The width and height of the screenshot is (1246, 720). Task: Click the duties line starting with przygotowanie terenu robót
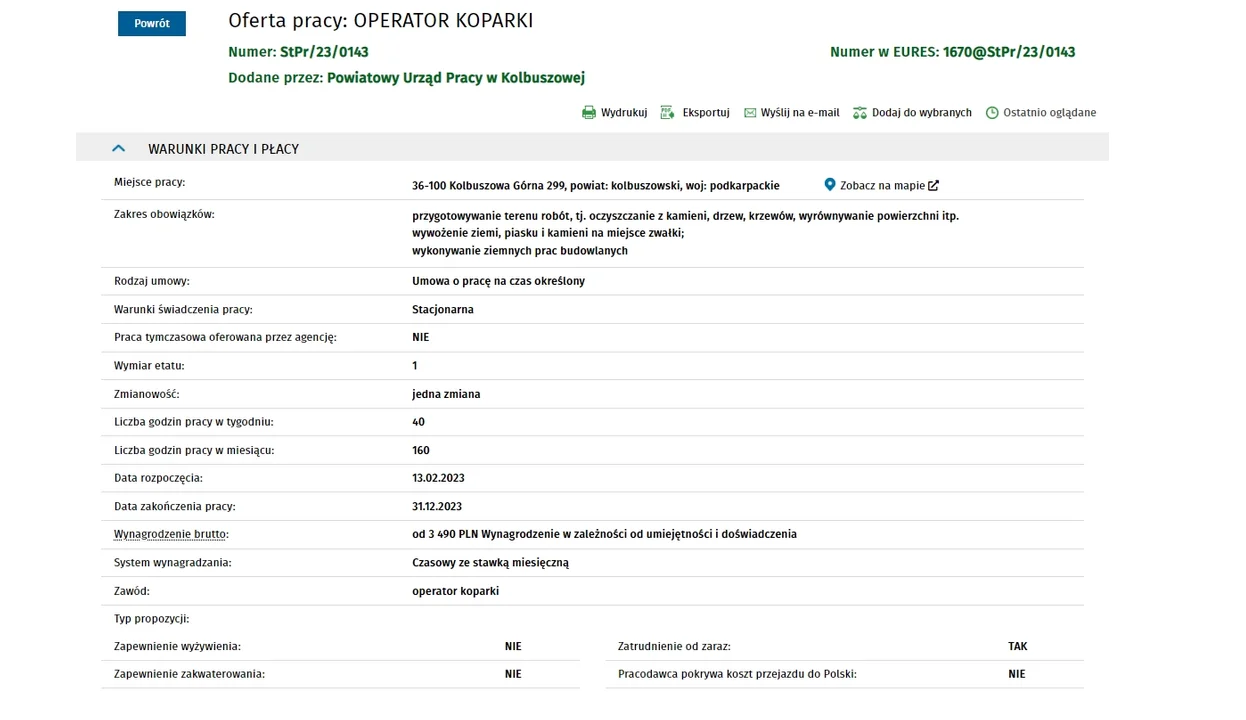(x=685, y=216)
